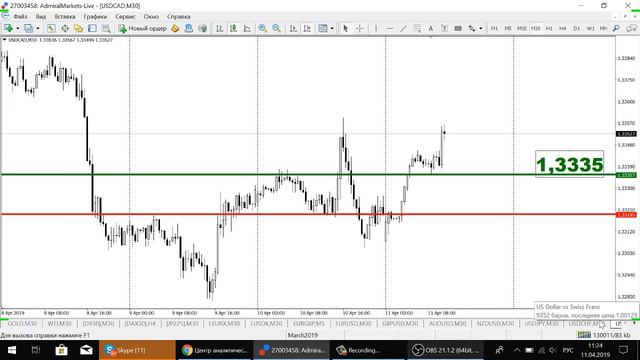
Task: Open the Strategy Tester icon
Action: [x=106, y=28]
